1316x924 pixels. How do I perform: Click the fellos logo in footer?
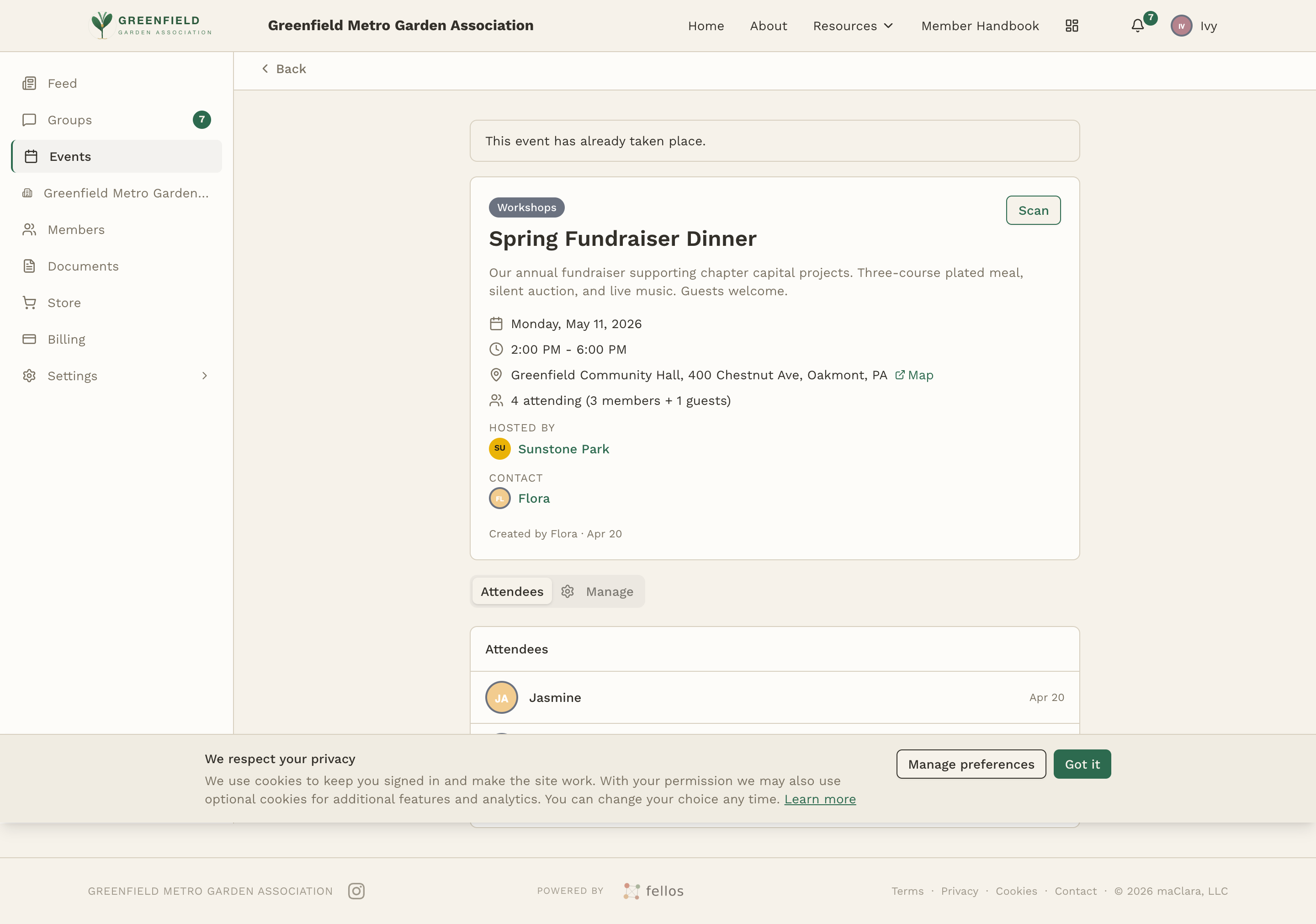pyautogui.click(x=653, y=891)
